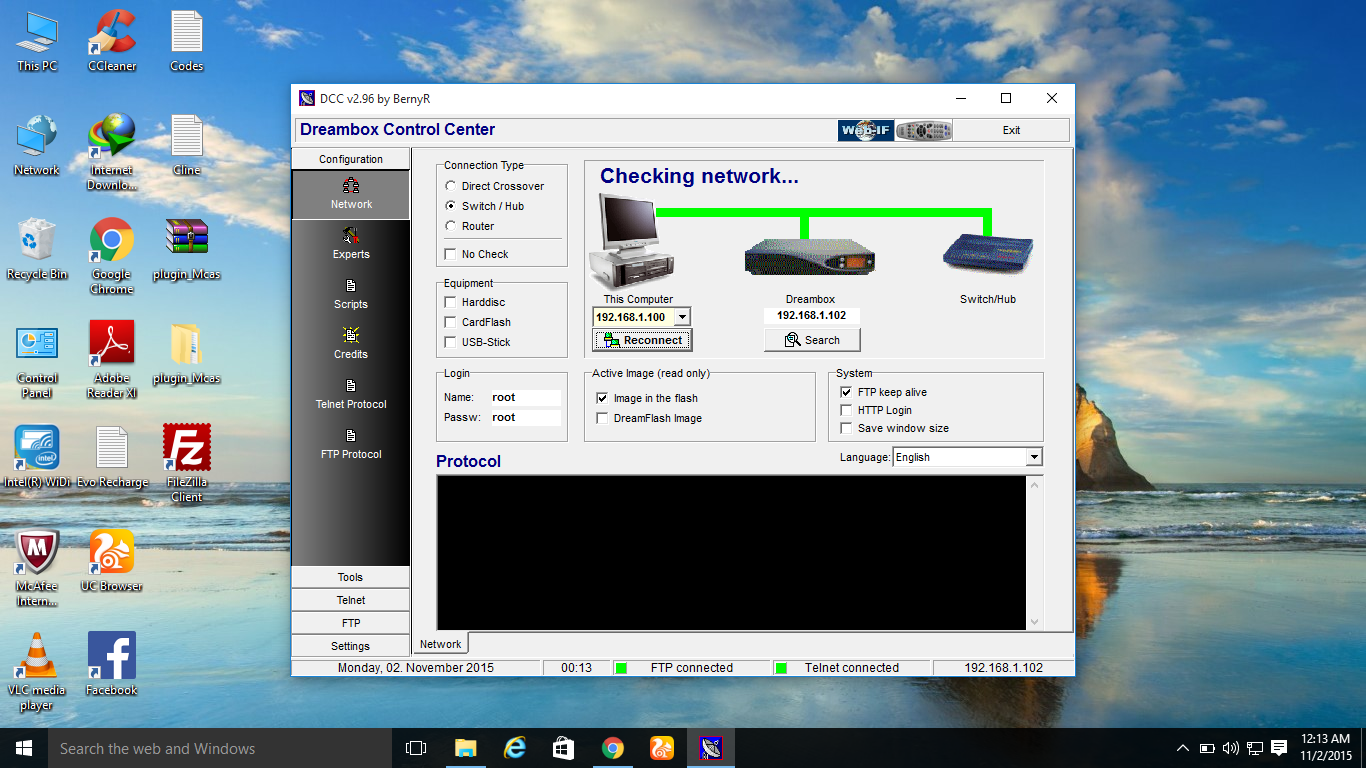Edit the login Passw field
This screenshot has height=768, width=1366.
click(x=525, y=417)
